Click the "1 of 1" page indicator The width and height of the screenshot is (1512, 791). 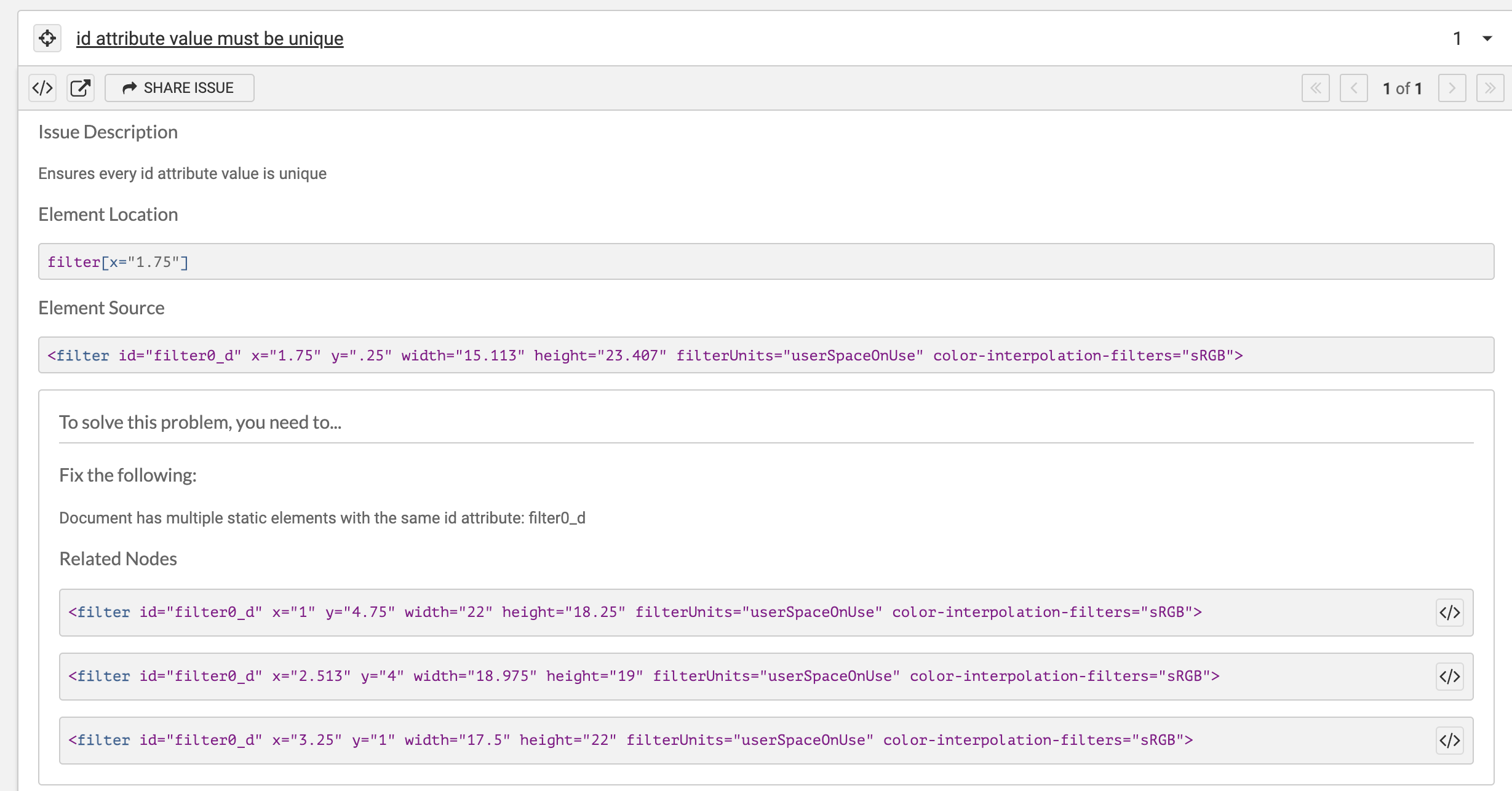pos(1403,88)
